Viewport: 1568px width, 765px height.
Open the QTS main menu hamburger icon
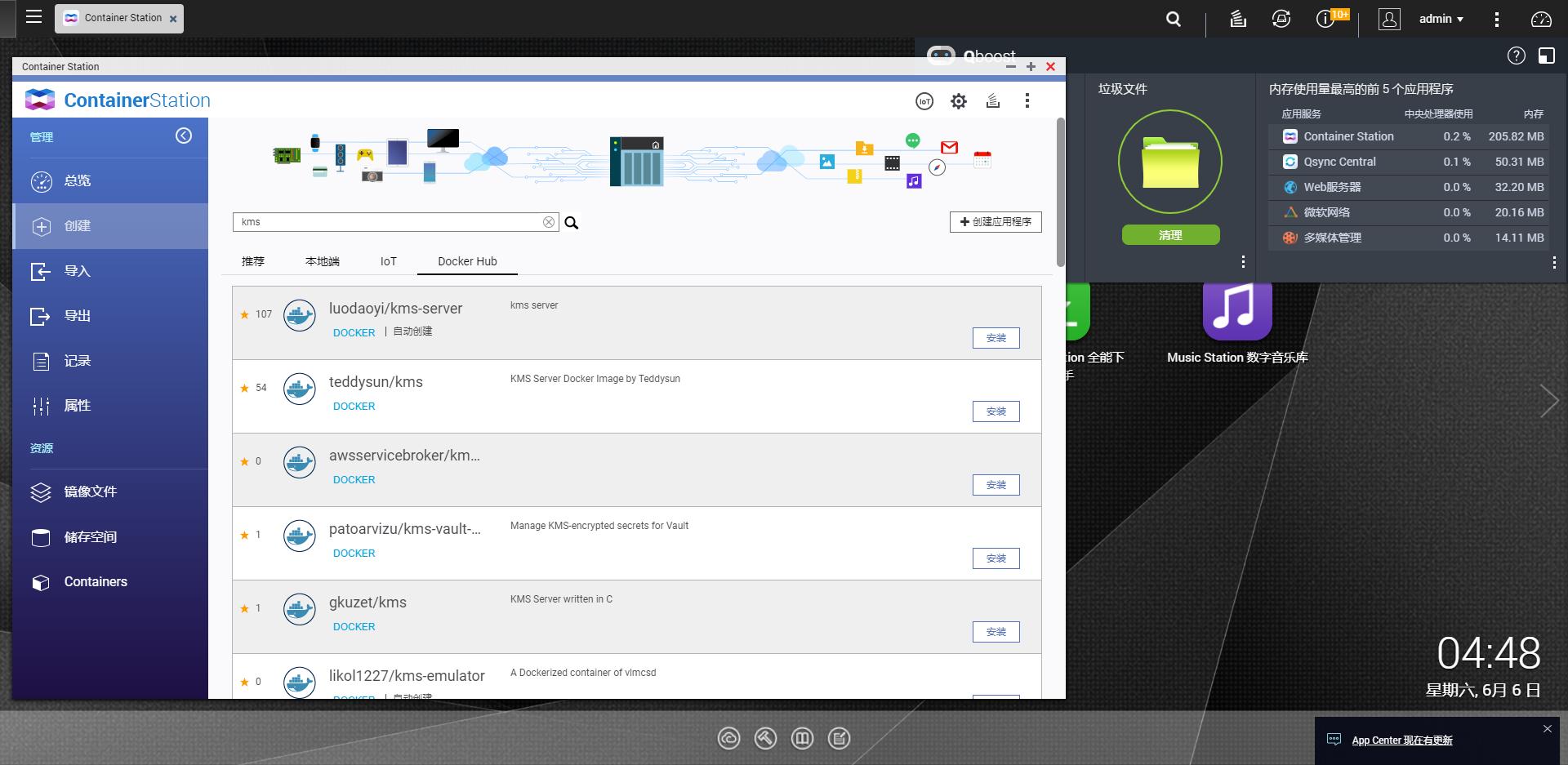pos(33,17)
